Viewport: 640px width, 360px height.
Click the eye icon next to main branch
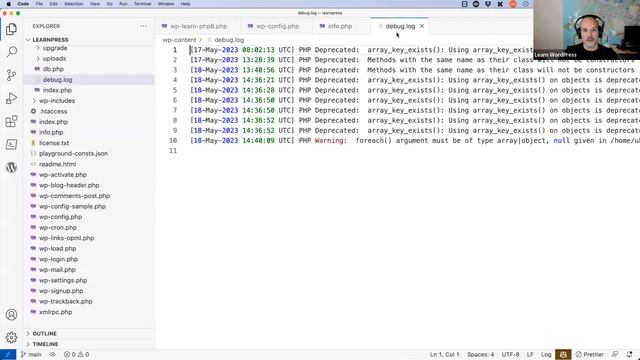click(53, 355)
